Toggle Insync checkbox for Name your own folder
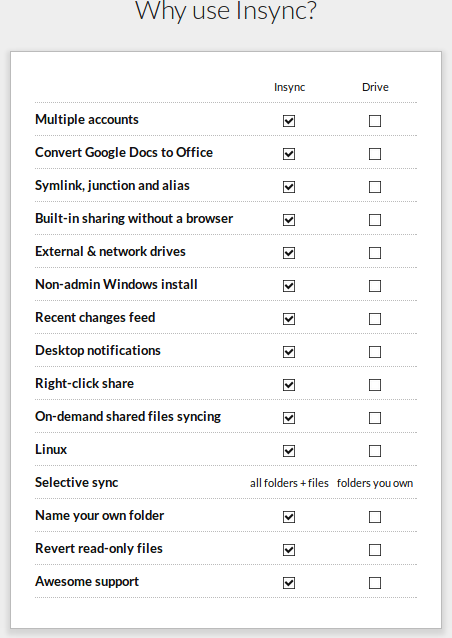 [289, 517]
